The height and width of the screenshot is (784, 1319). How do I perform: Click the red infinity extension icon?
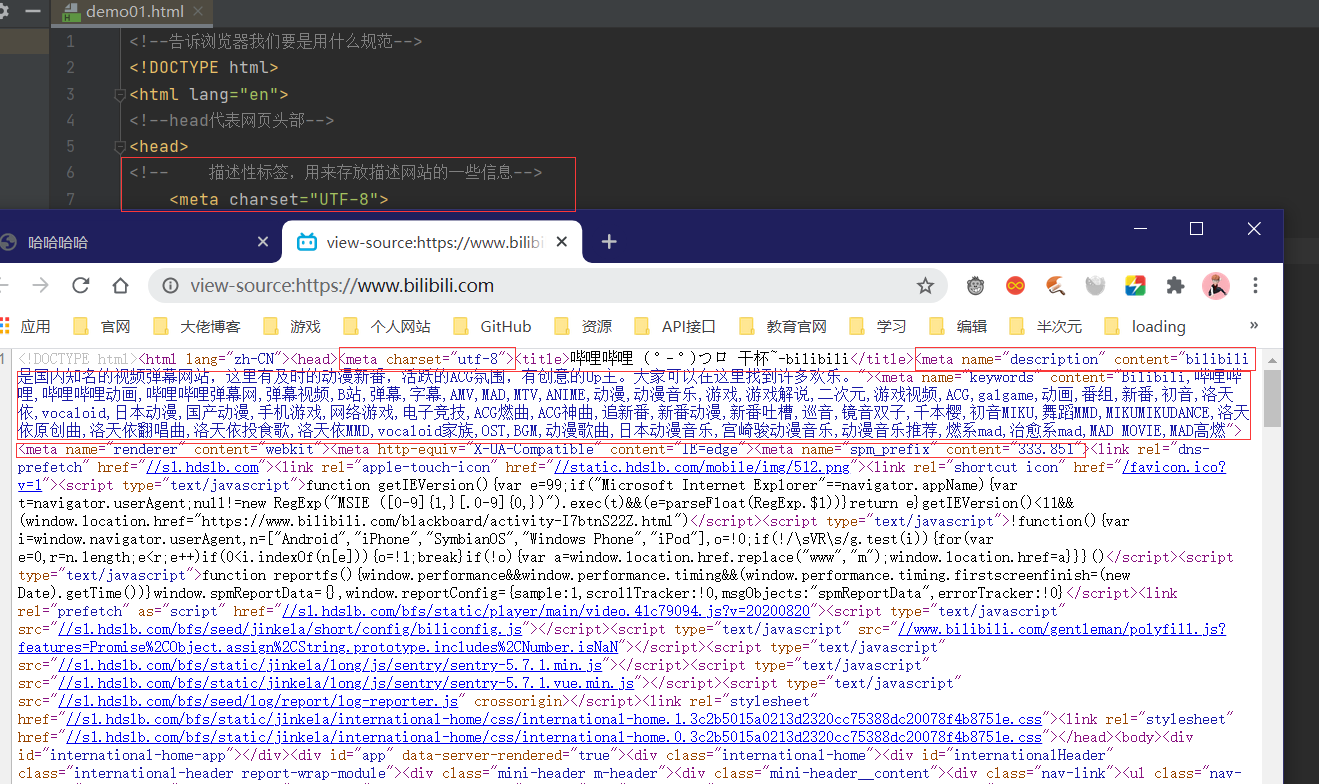pyautogui.click(x=1016, y=286)
